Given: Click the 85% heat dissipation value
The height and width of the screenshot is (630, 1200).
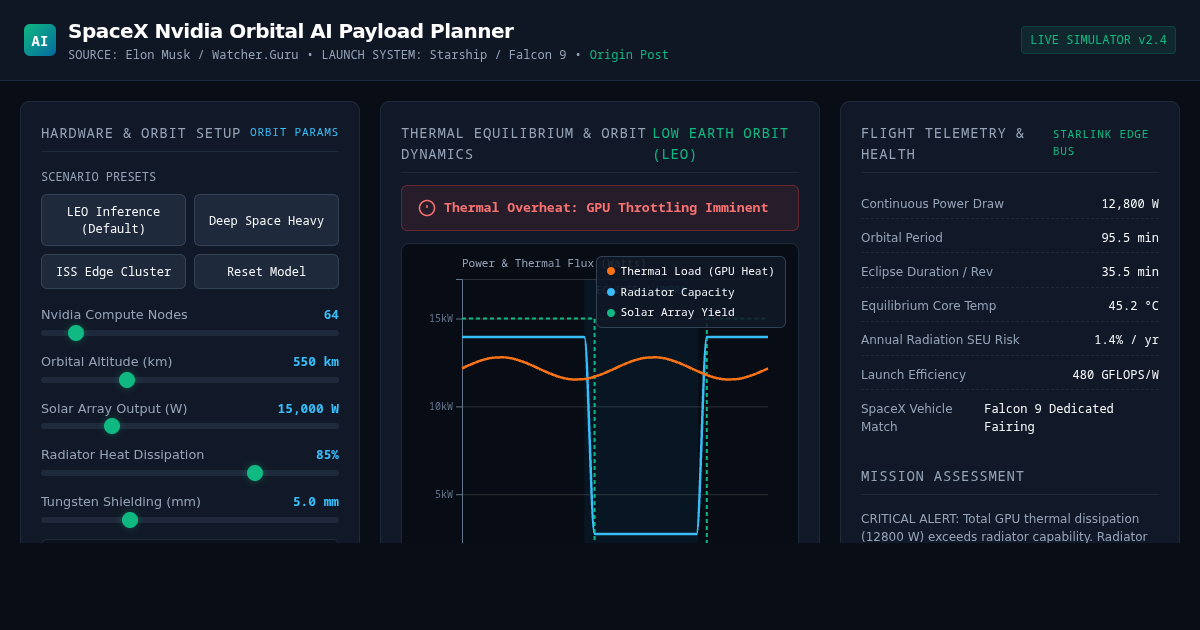Looking at the screenshot, I should [327, 455].
